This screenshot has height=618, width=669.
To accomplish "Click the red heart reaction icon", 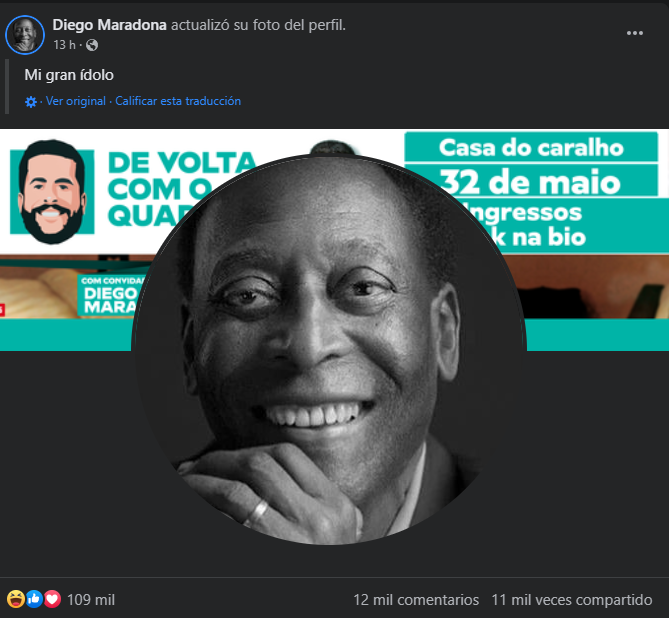I will pos(52,599).
